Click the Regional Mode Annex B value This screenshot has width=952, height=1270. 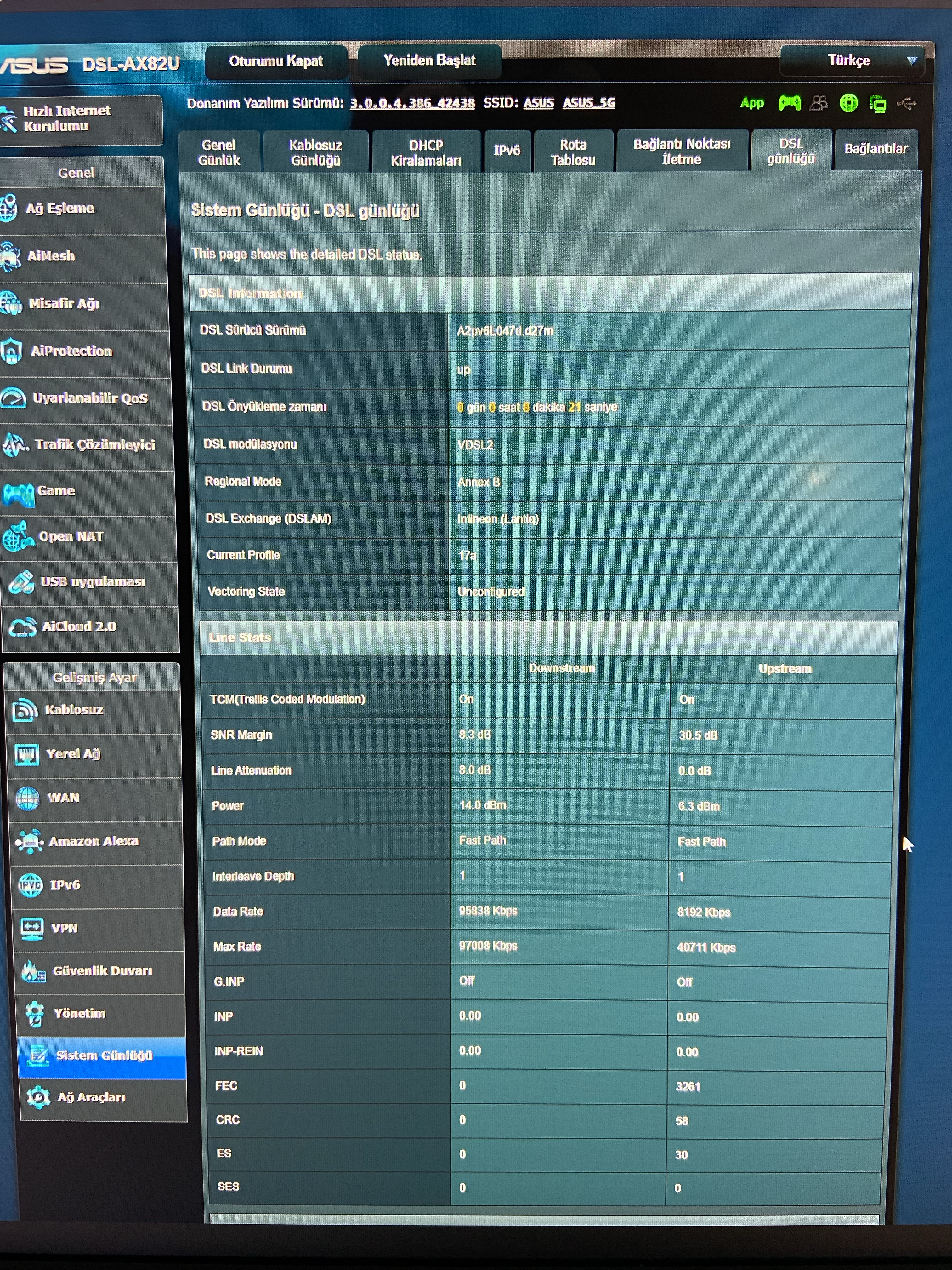(x=478, y=482)
